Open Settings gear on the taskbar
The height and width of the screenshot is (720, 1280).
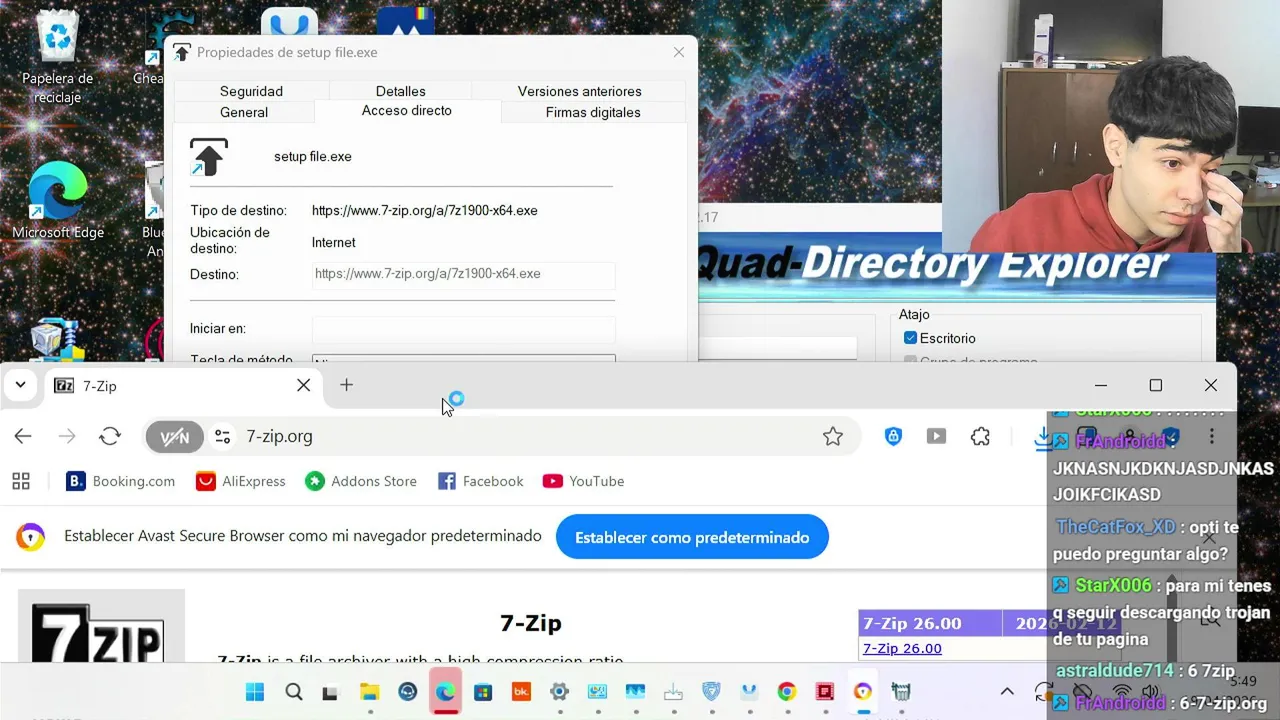click(559, 692)
